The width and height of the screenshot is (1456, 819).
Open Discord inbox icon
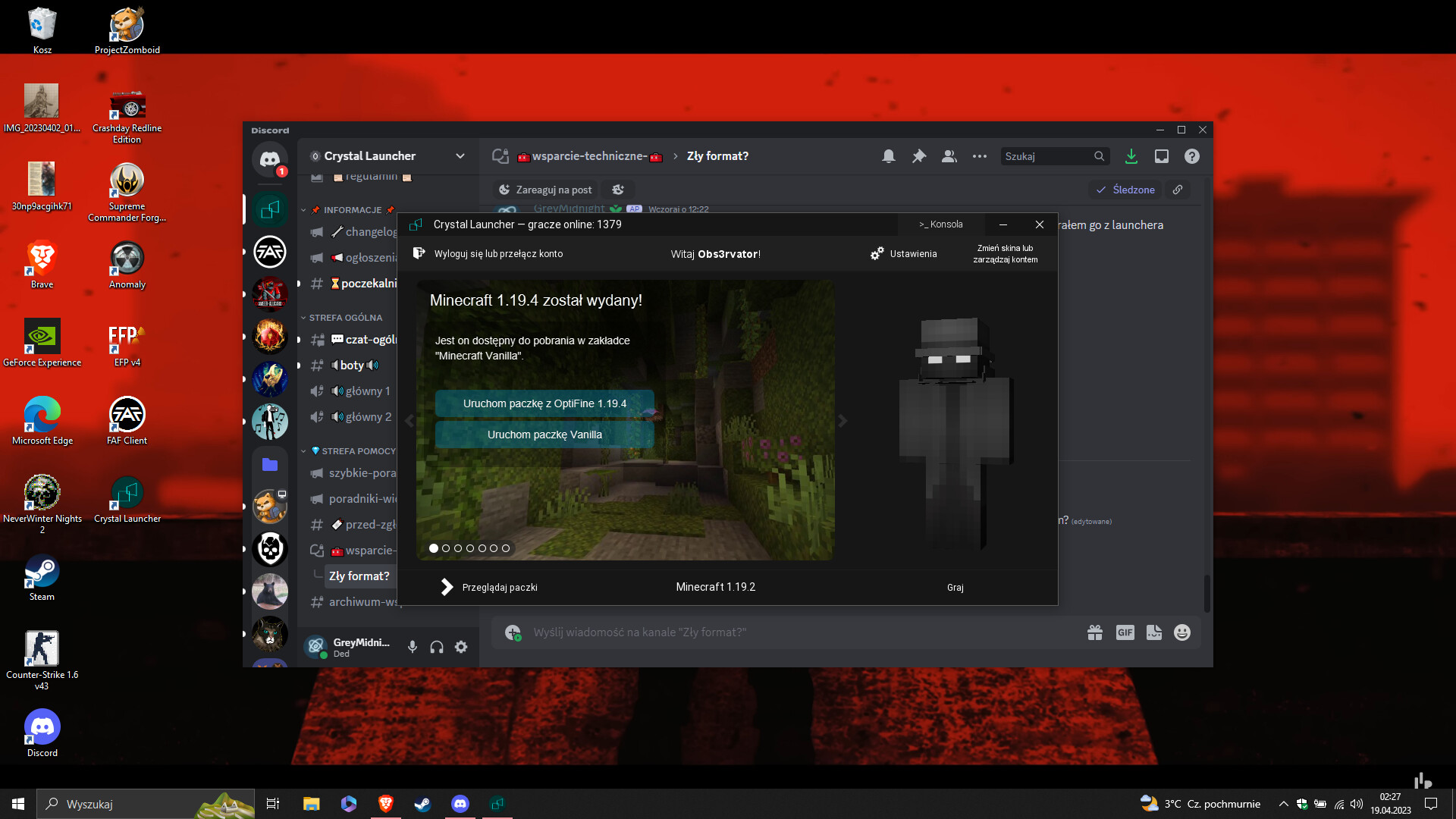click(x=1161, y=156)
